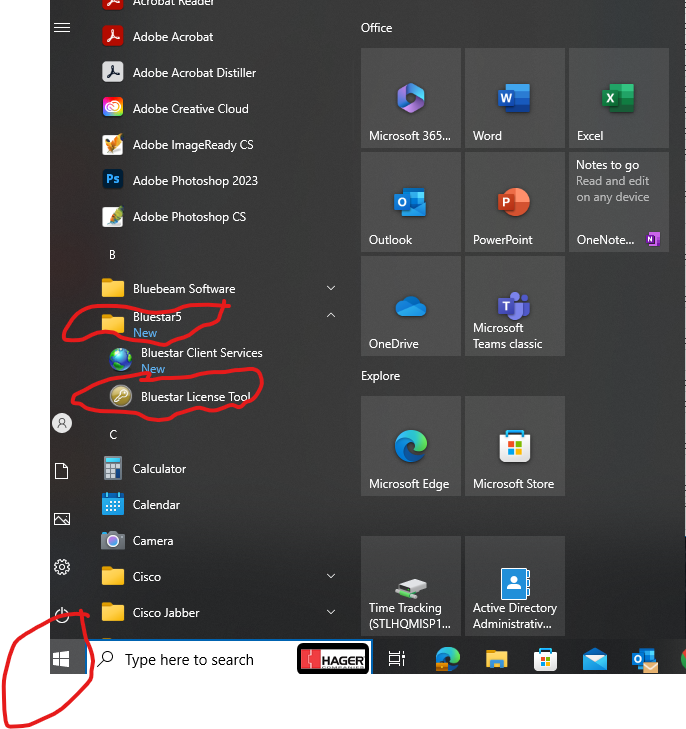Image resolution: width=686 pixels, height=729 pixels.
Task: Open Microsoft Store from the taskbar
Action: coord(546,659)
